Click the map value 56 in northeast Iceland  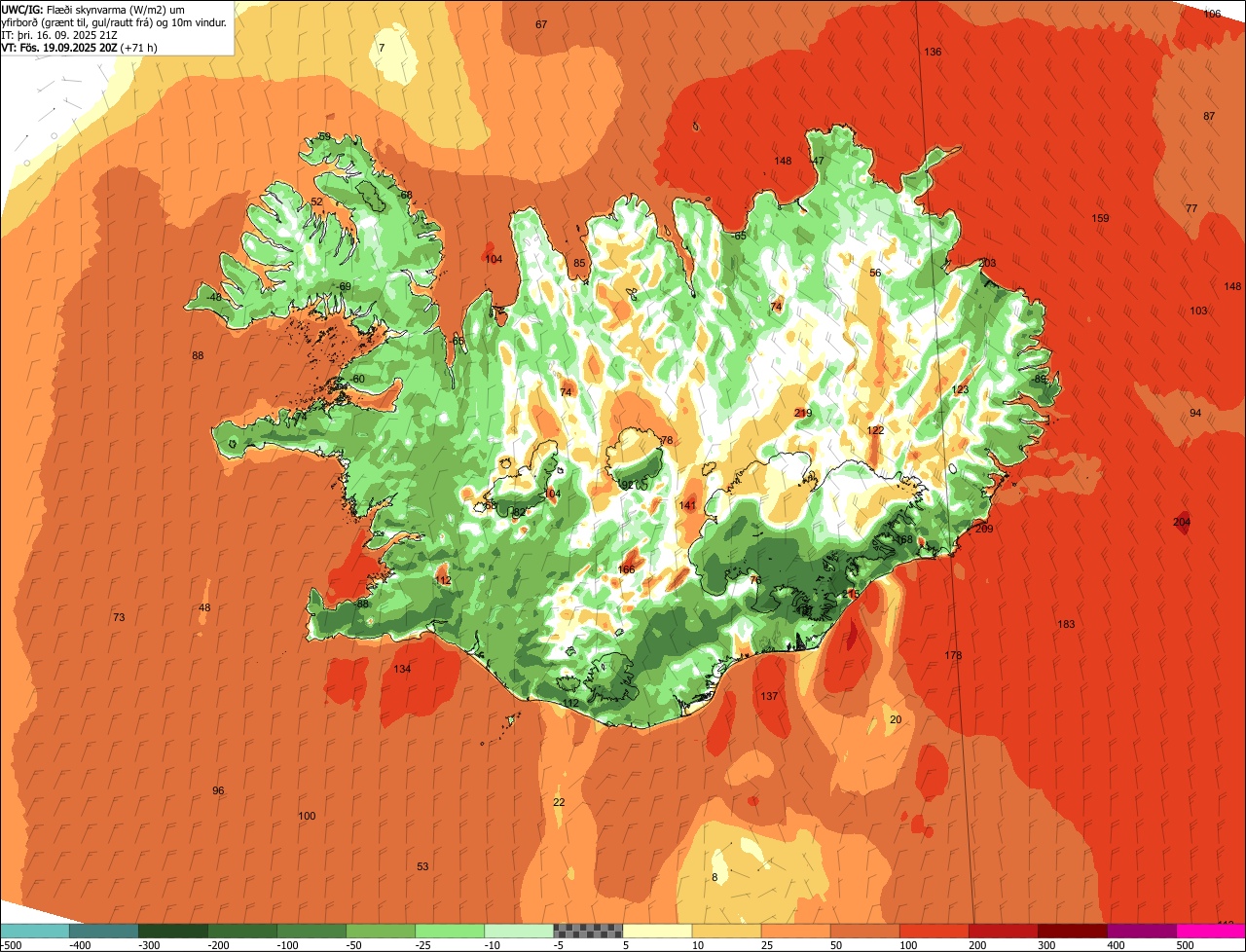pos(875,273)
